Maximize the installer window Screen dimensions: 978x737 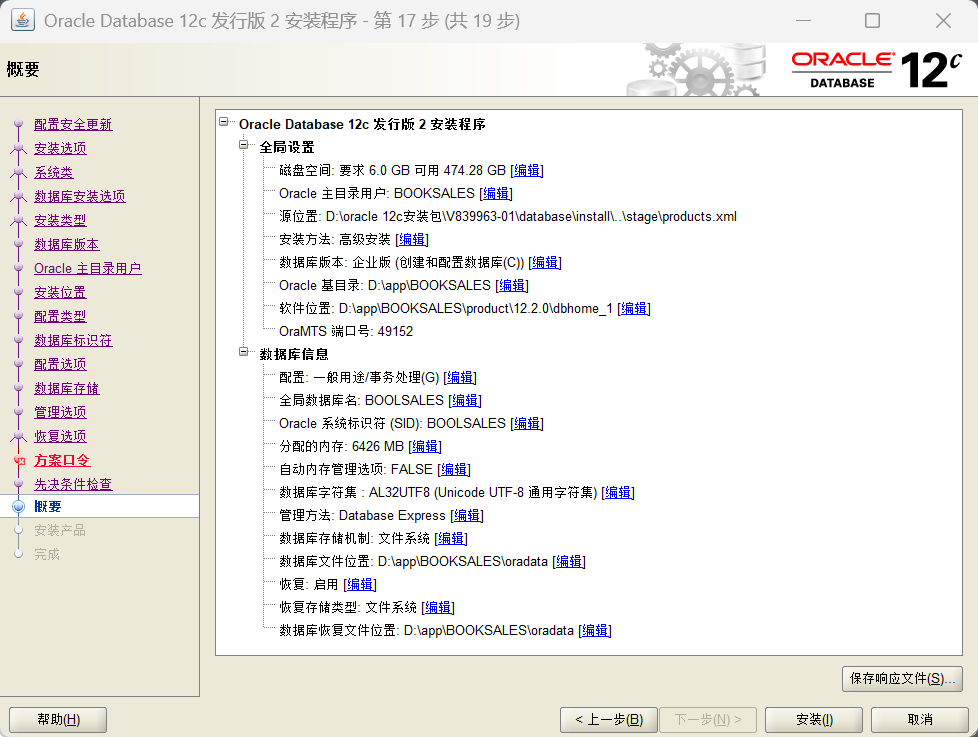[873, 21]
